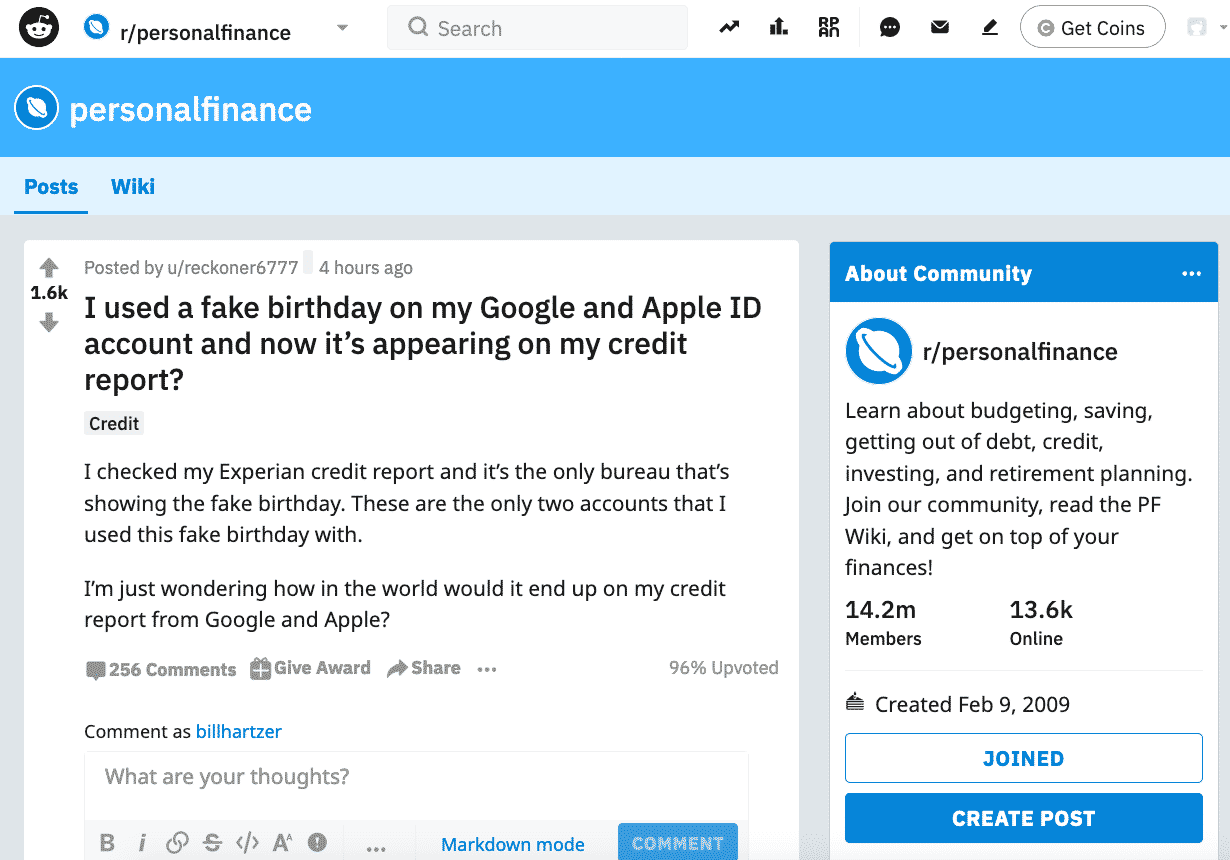Select the Posts tab
The image size is (1230, 860).
click(x=51, y=187)
